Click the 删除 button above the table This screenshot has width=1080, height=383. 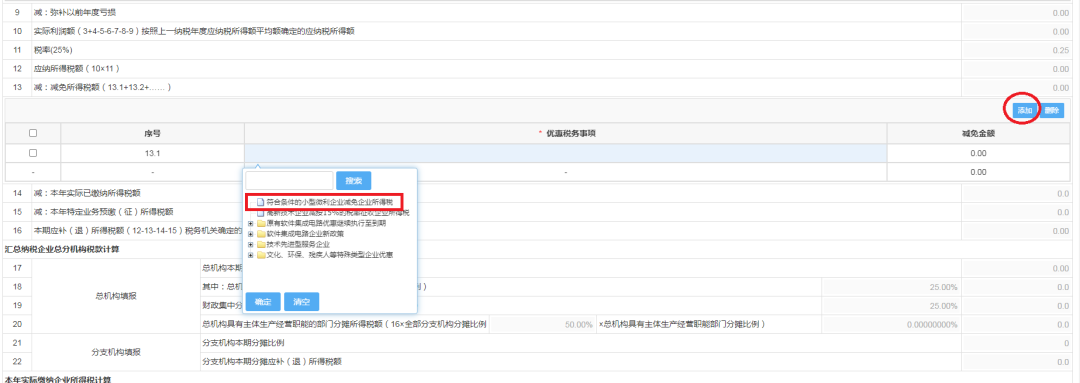pyautogui.click(x=1052, y=110)
